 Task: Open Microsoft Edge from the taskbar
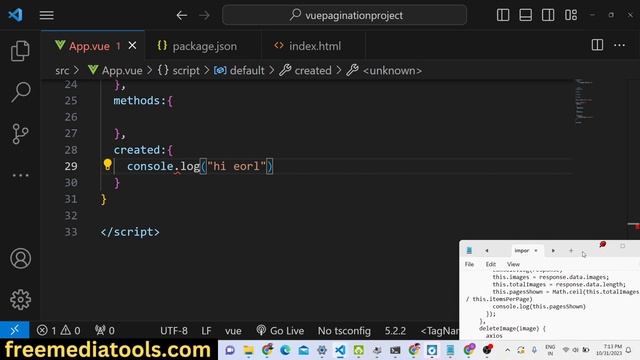[x=285, y=350]
